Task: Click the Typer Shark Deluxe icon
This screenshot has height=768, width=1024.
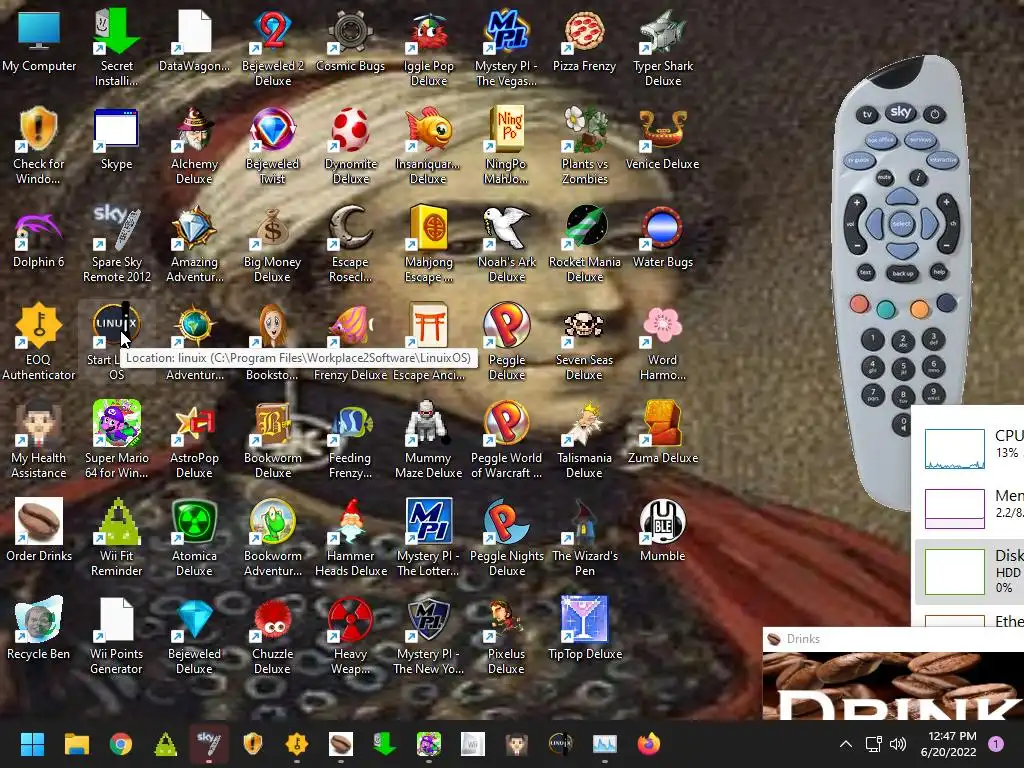Action: (x=662, y=49)
